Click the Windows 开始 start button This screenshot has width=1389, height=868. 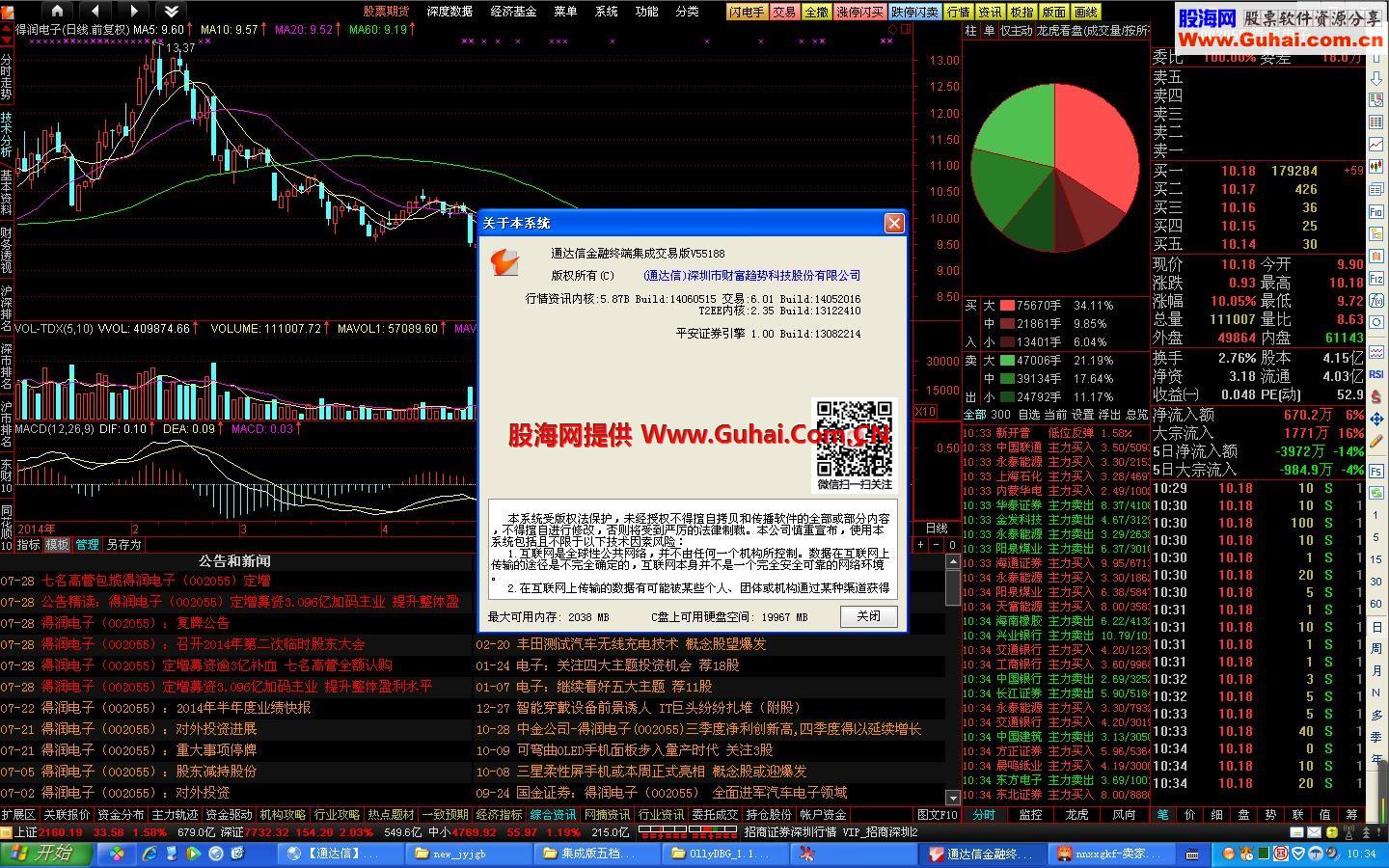coord(47,854)
